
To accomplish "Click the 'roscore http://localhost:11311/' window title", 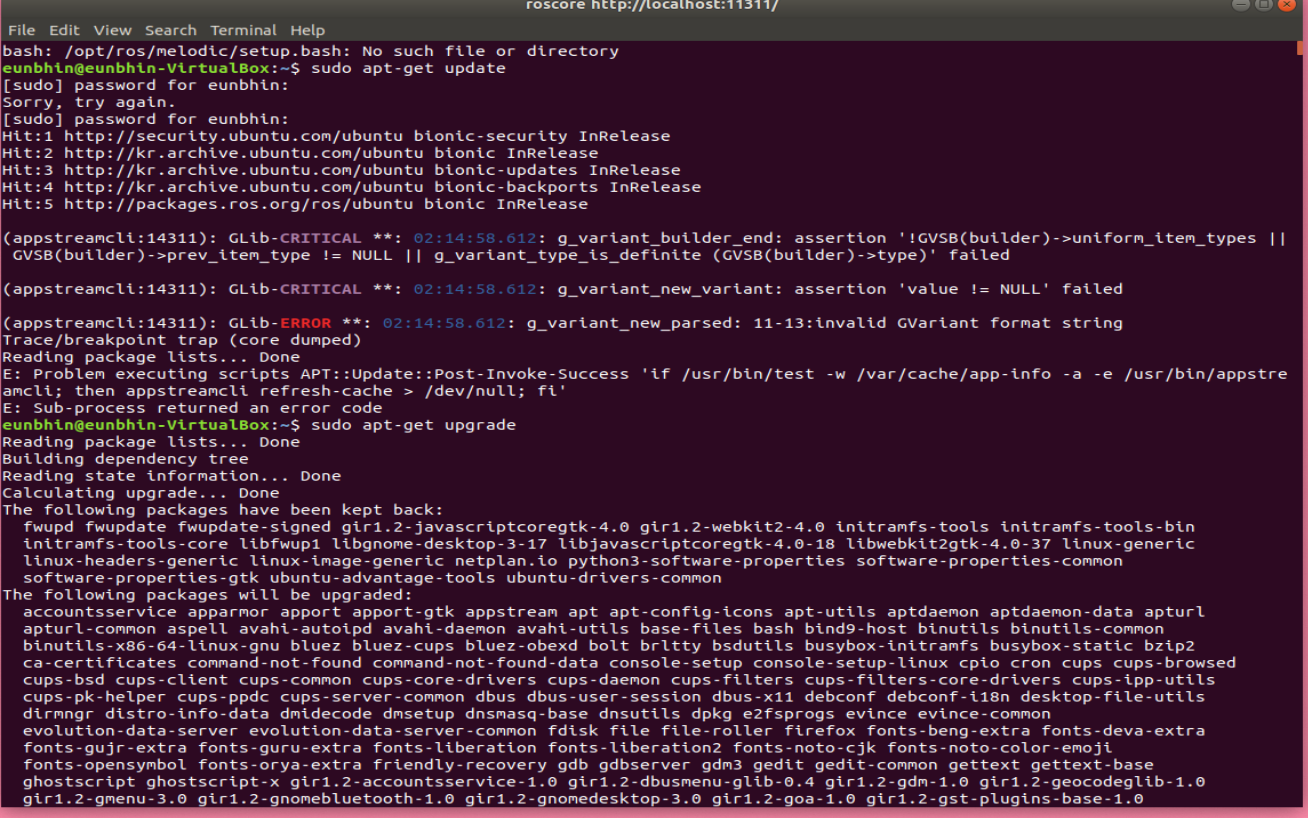I will click(652, 6).
